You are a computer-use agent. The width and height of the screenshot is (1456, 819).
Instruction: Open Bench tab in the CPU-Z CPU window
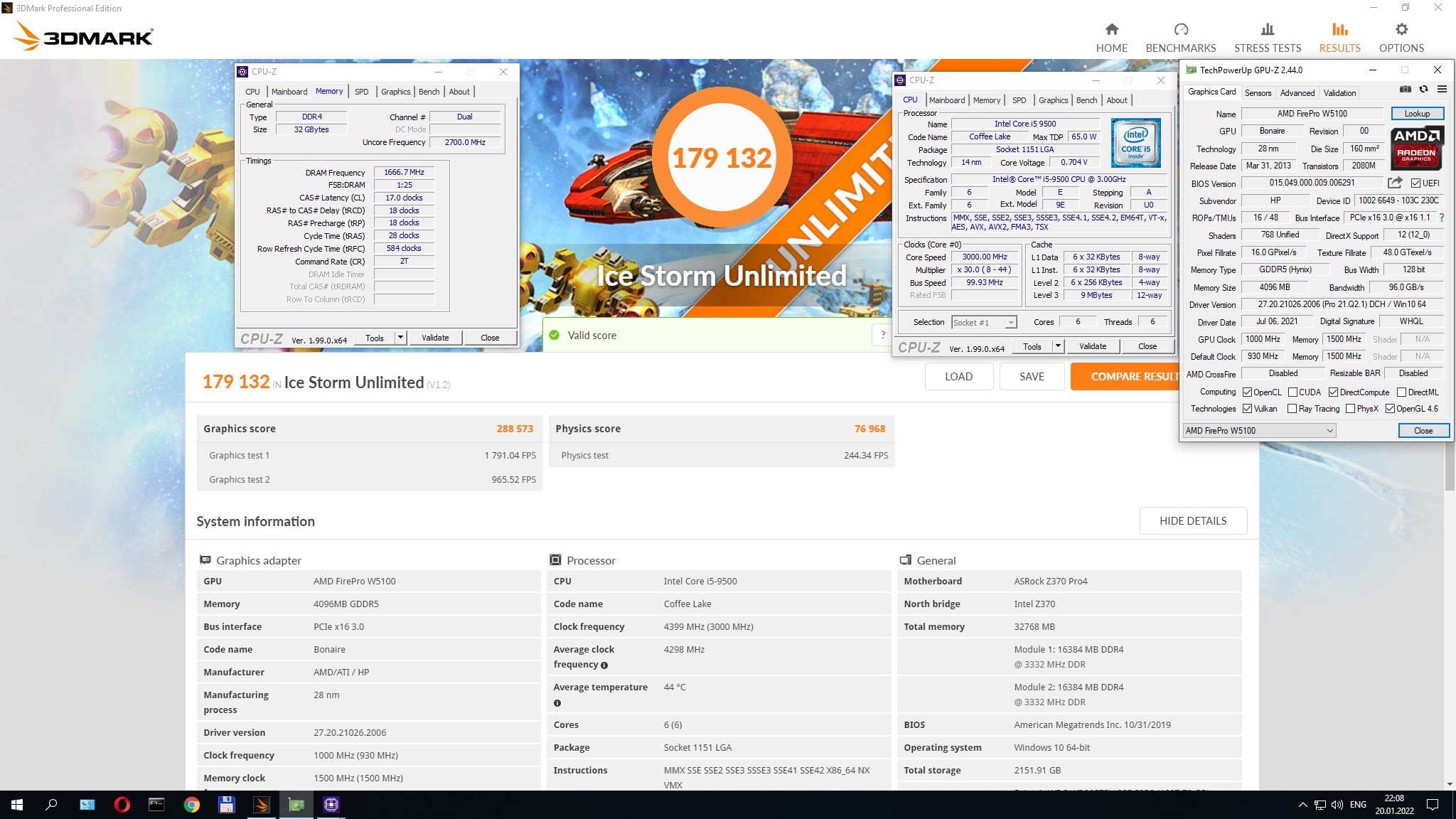click(1086, 100)
